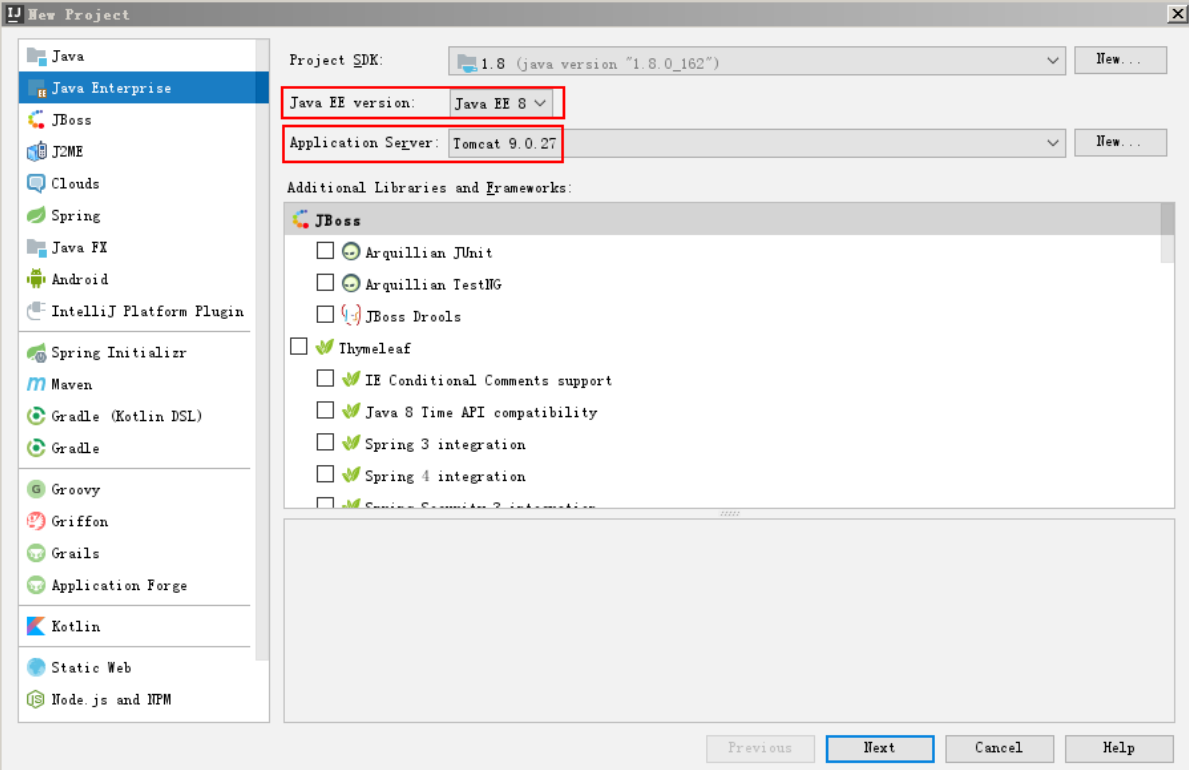Select the Spring Initializr icon
Image resolution: width=1189 pixels, height=770 pixels.
pos(36,353)
